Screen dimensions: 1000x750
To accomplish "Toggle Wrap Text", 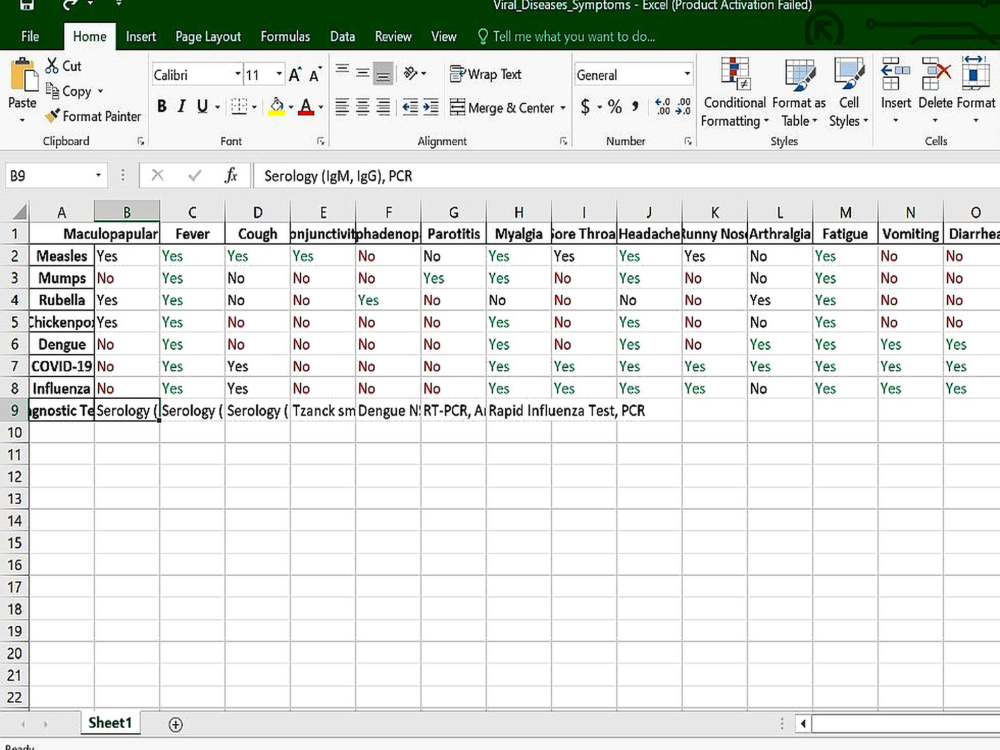I will pos(485,74).
